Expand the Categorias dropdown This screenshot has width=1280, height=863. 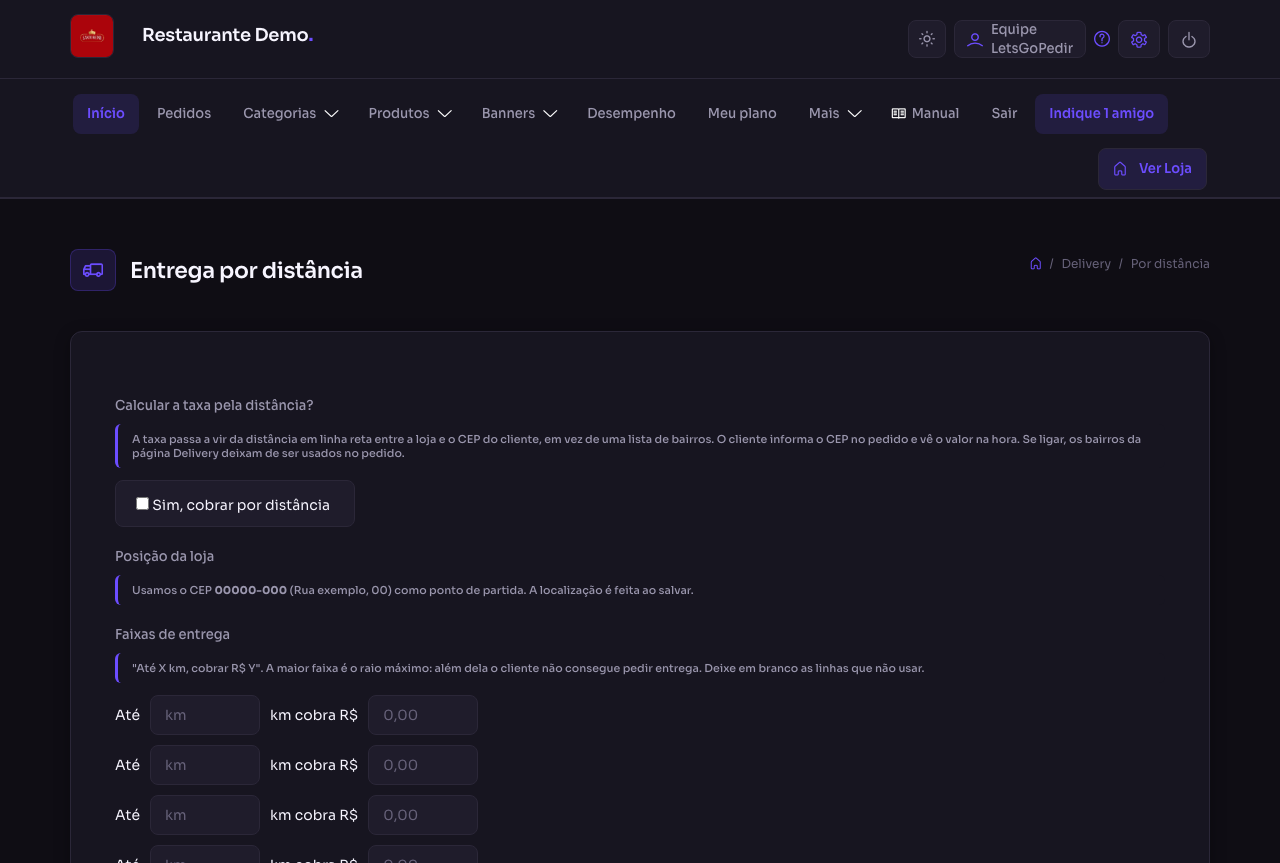click(x=291, y=114)
